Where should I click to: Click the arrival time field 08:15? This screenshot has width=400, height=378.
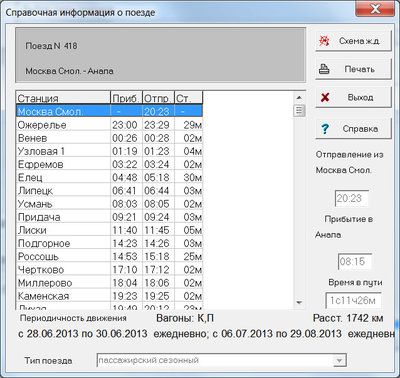(355, 261)
